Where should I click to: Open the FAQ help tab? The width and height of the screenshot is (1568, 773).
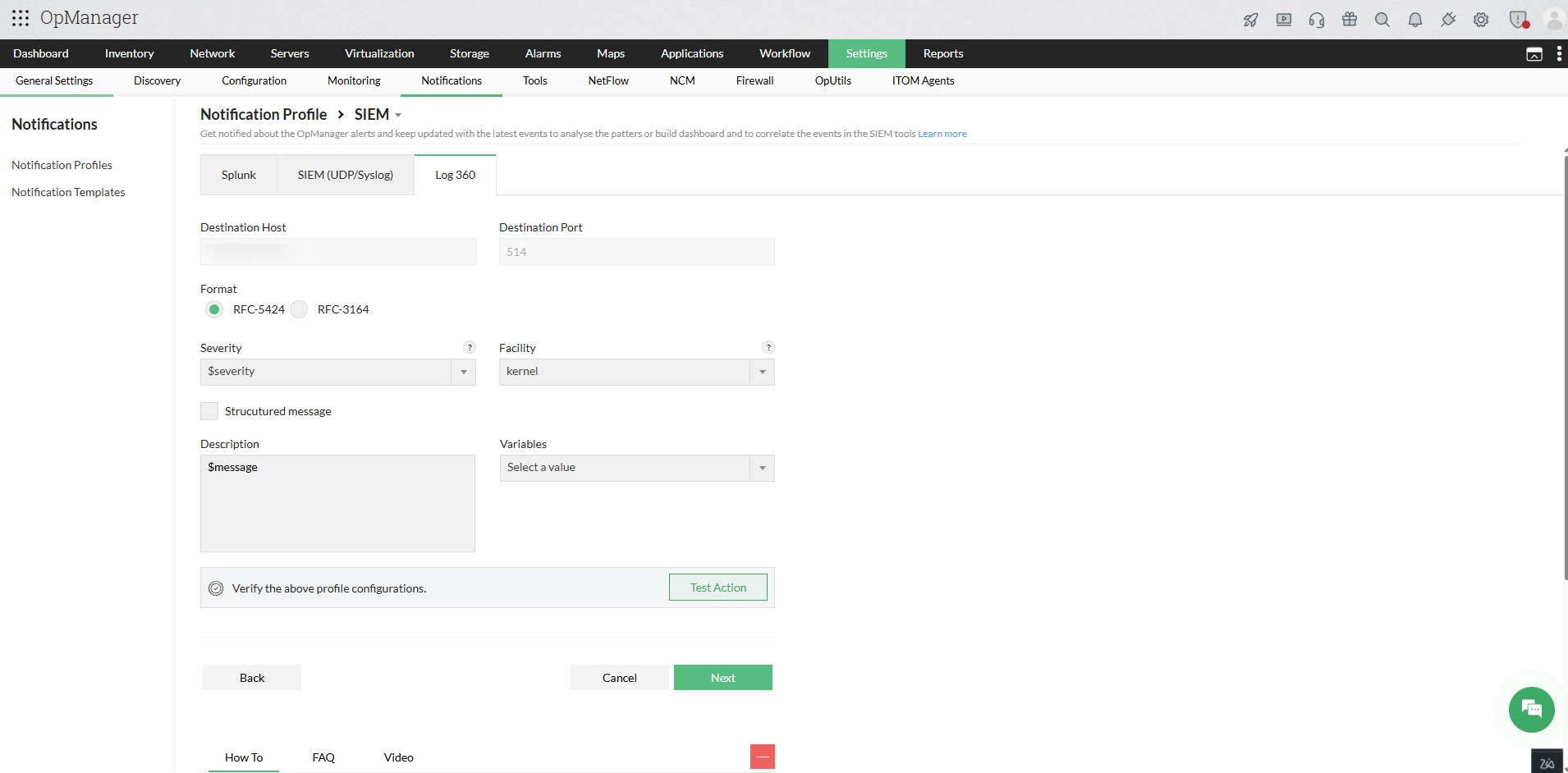pos(323,757)
